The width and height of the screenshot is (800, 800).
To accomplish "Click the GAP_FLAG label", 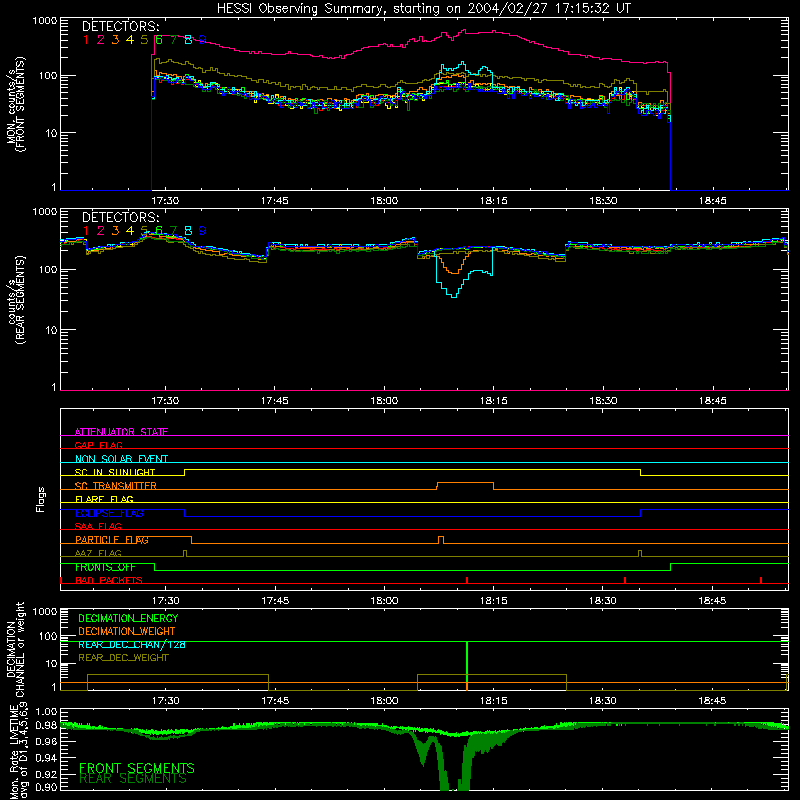I will [98, 445].
